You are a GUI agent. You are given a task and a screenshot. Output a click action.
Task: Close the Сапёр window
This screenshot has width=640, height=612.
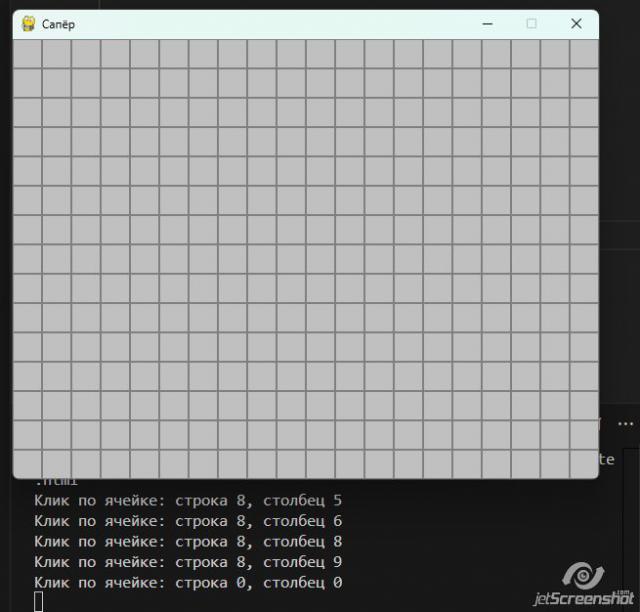(x=576, y=24)
